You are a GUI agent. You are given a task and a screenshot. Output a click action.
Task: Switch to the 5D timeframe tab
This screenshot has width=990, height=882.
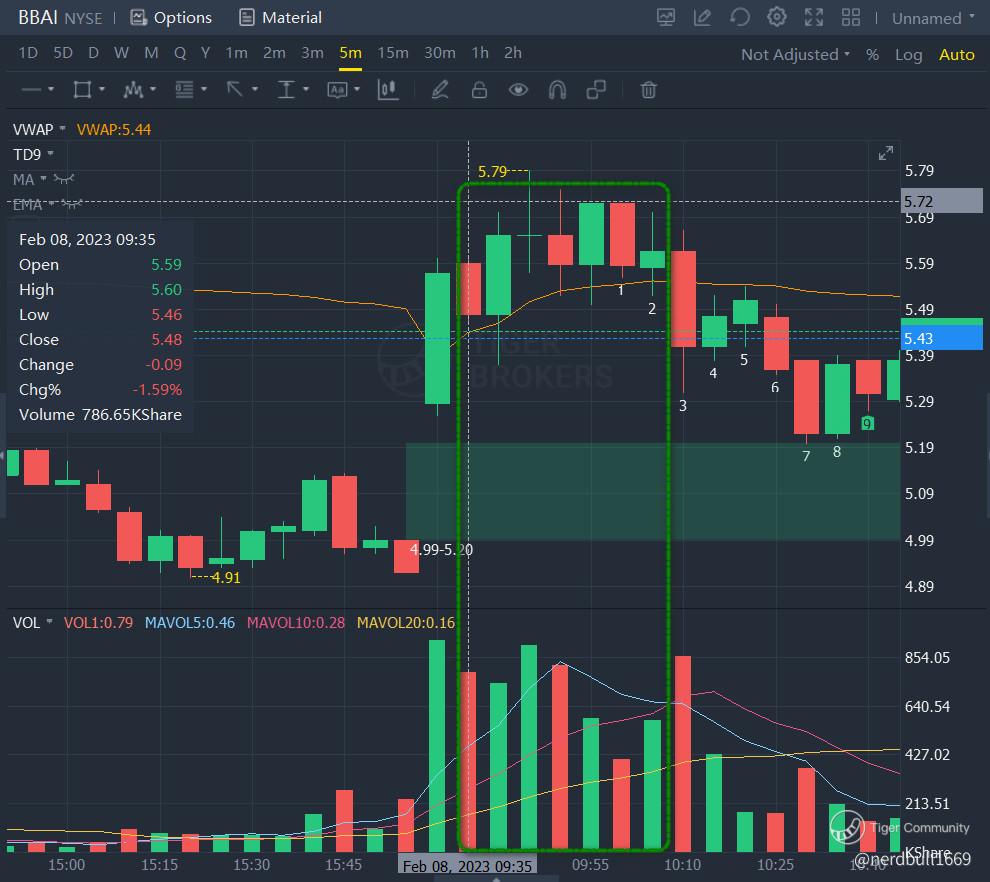click(63, 53)
